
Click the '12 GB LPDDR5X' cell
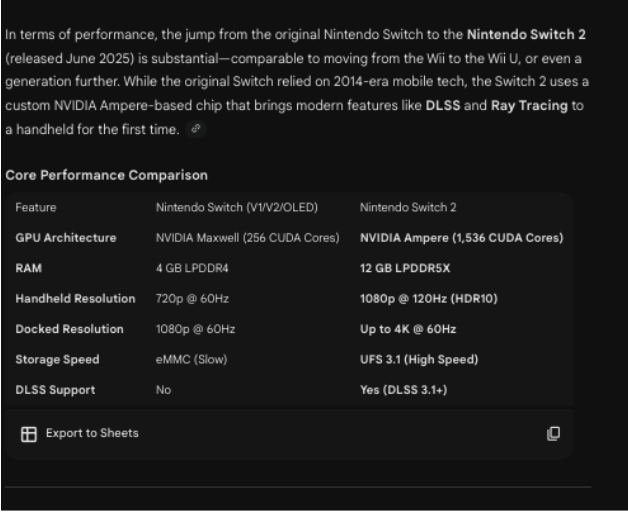[x=405, y=268]
